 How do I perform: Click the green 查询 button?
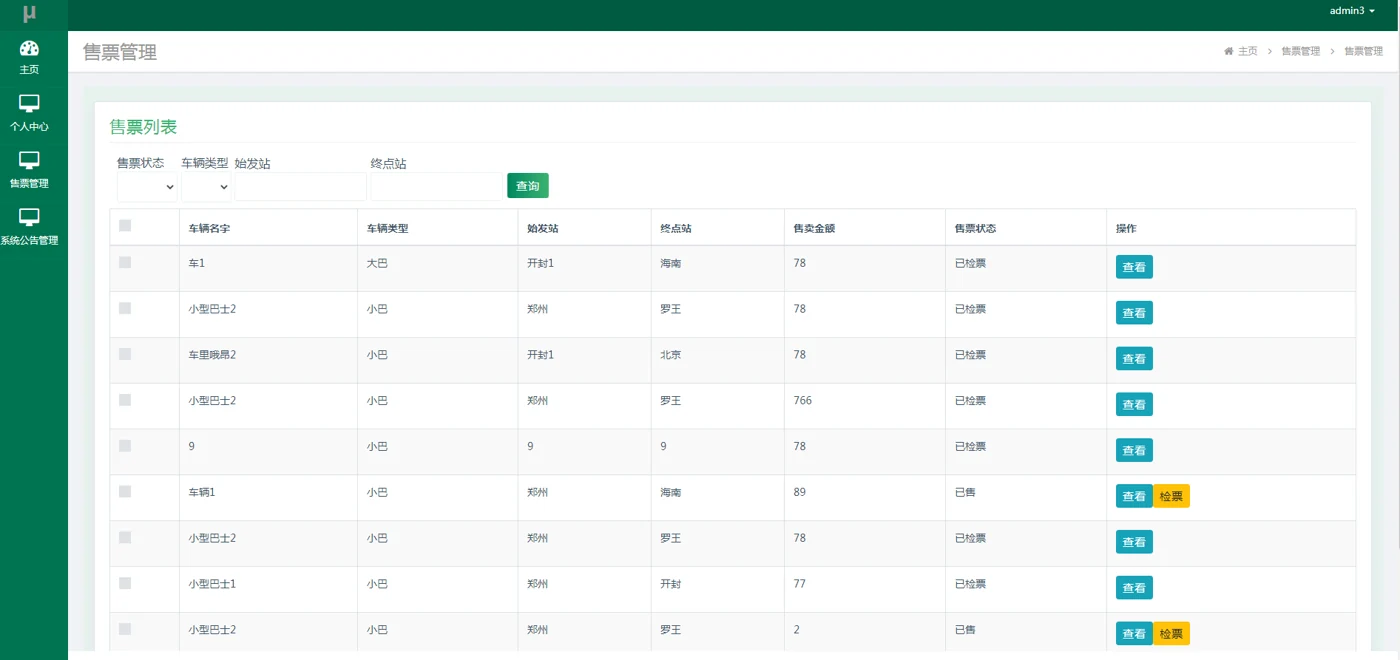coord(528,186)
